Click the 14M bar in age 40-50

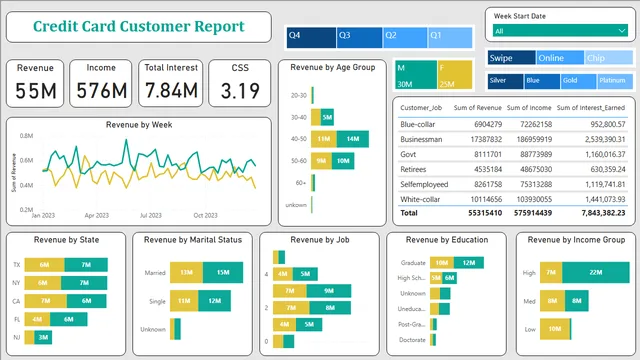tap(353, 139)
